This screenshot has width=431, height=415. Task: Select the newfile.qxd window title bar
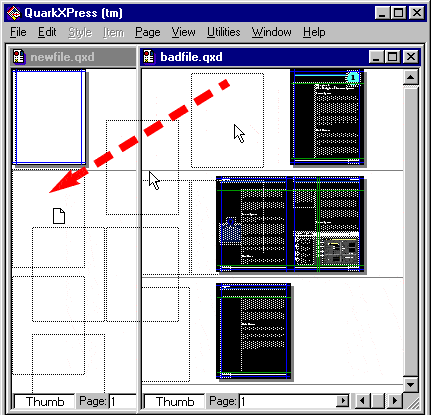(x=73, y=57)
